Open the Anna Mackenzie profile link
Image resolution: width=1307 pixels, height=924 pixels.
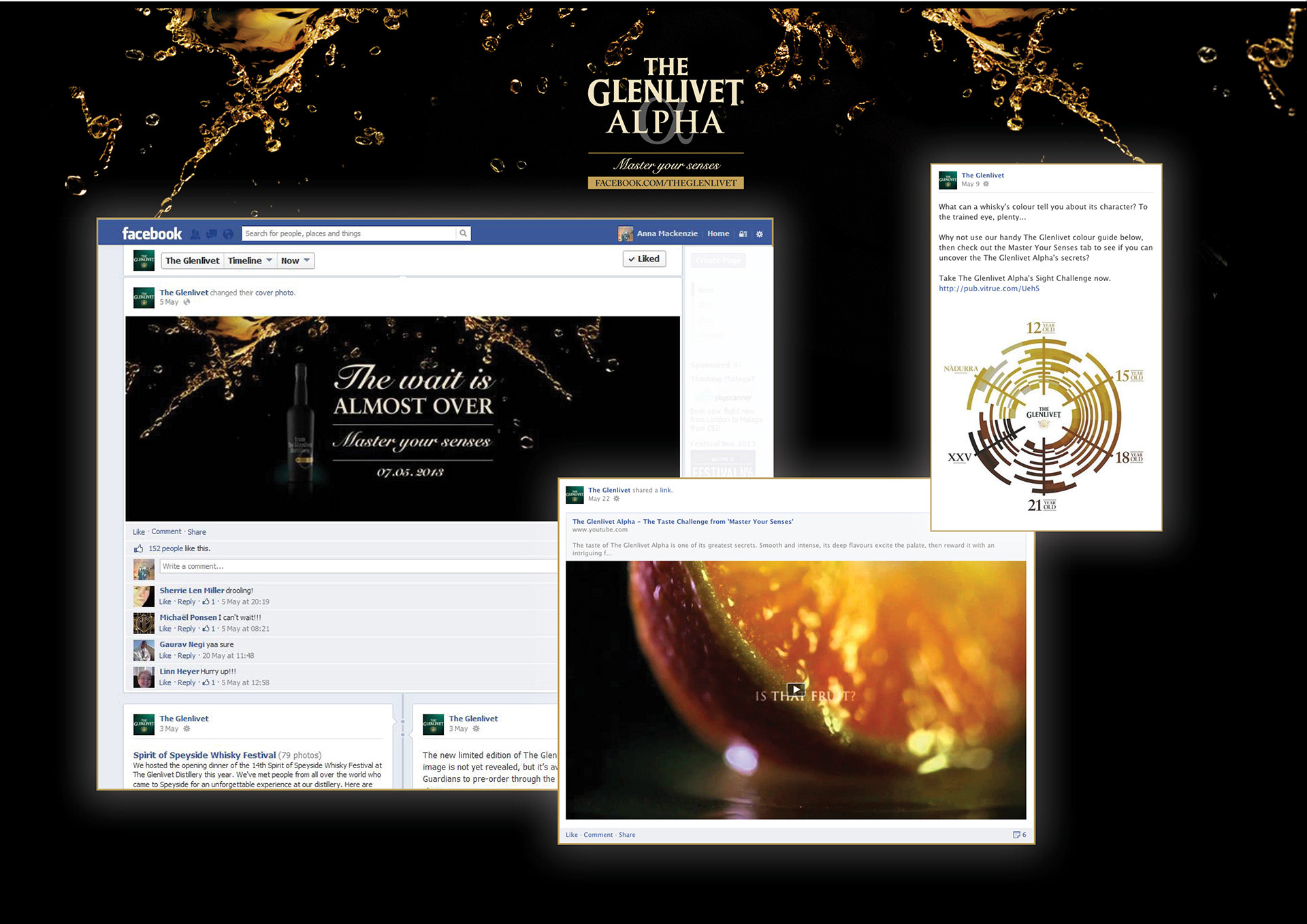pyautogui.click(x=667, y=233)
